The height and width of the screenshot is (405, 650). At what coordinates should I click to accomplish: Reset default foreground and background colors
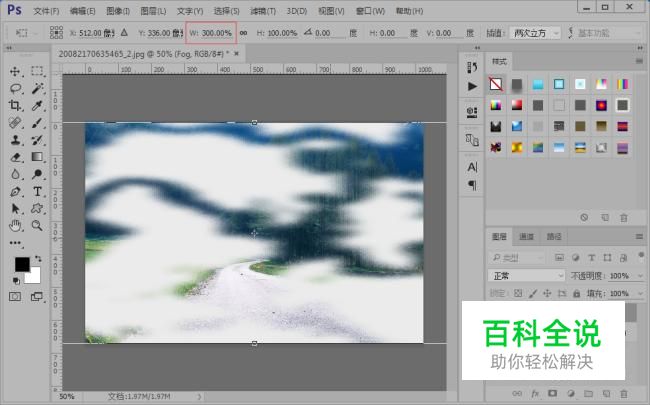click(16, 281)
